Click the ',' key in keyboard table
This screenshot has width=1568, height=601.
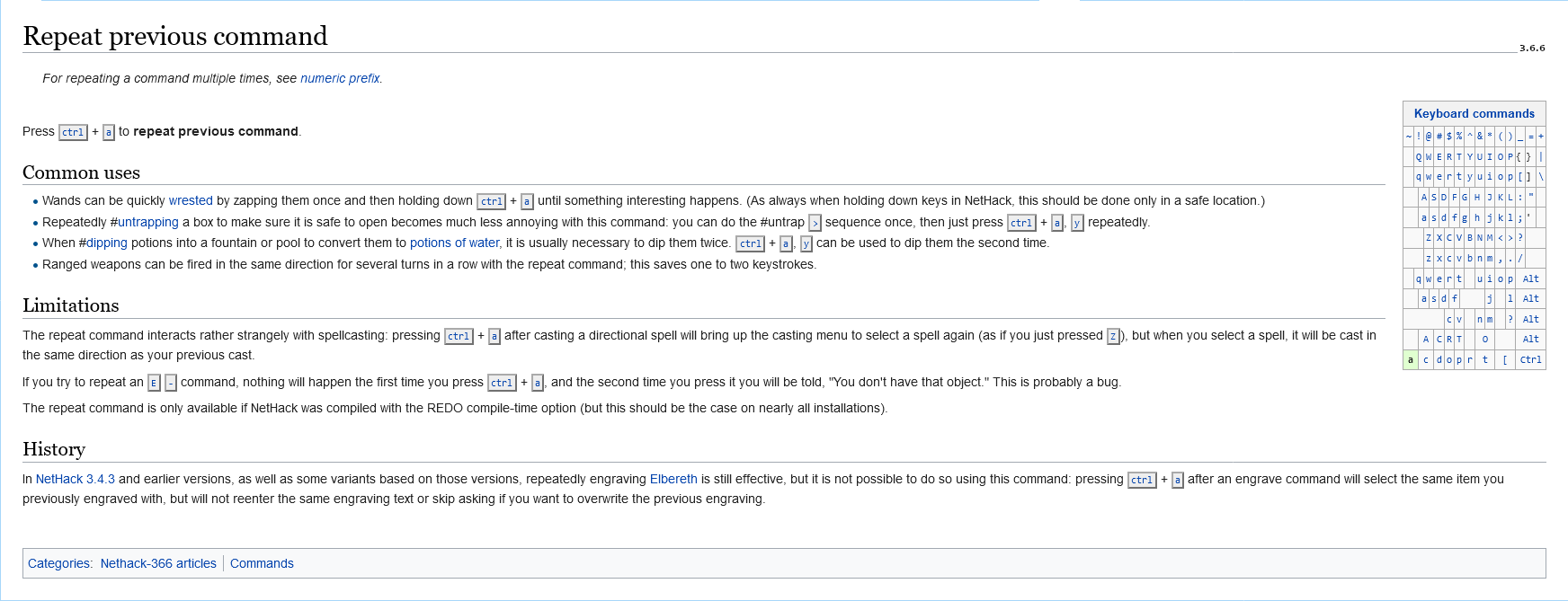tap(1501, 258)
